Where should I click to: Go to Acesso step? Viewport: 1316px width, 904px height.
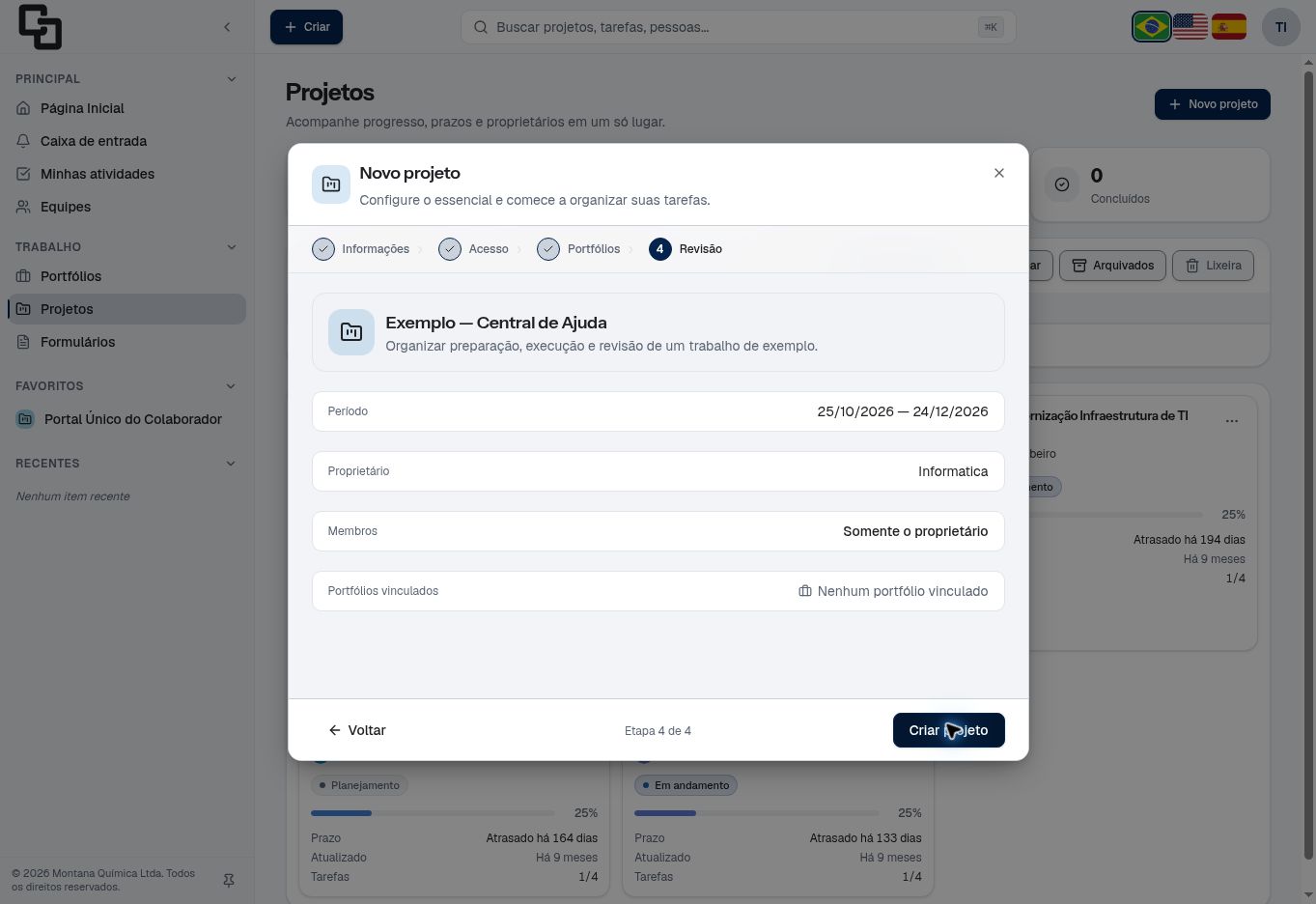pyautogui.click(x=474, y=249)
